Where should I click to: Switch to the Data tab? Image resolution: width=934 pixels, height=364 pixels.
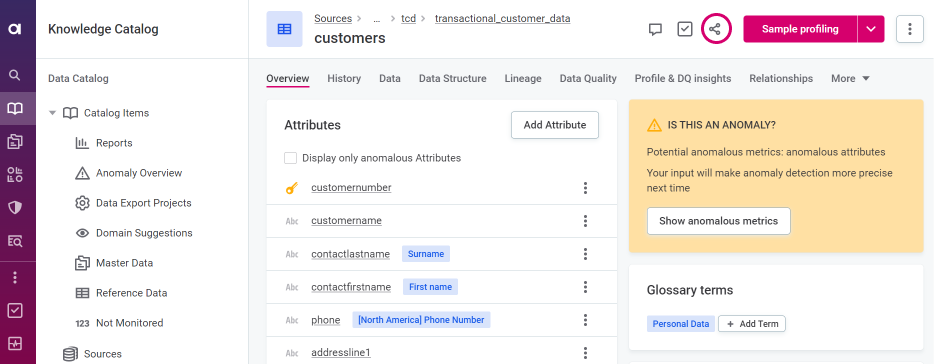[390, 79]
